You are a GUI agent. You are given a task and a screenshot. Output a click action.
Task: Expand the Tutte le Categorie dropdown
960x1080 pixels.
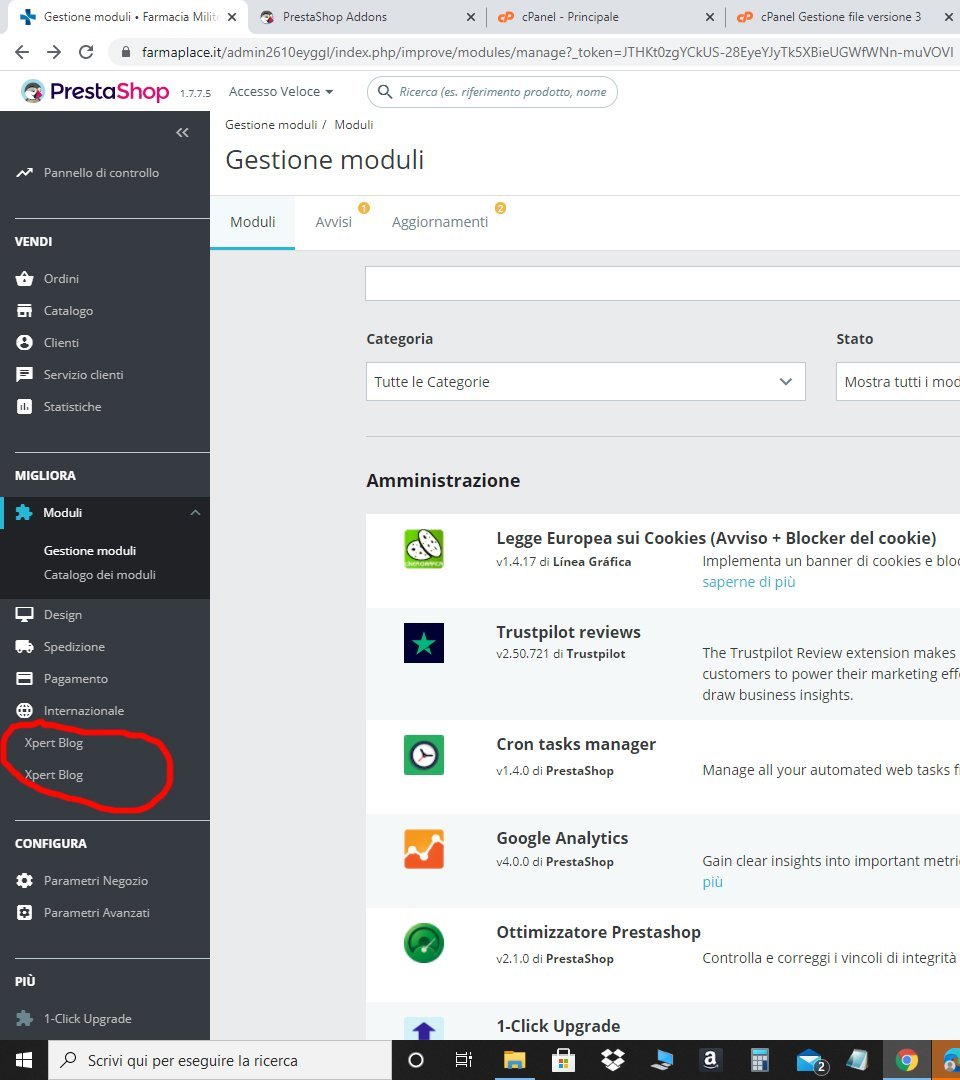(585, 382)
